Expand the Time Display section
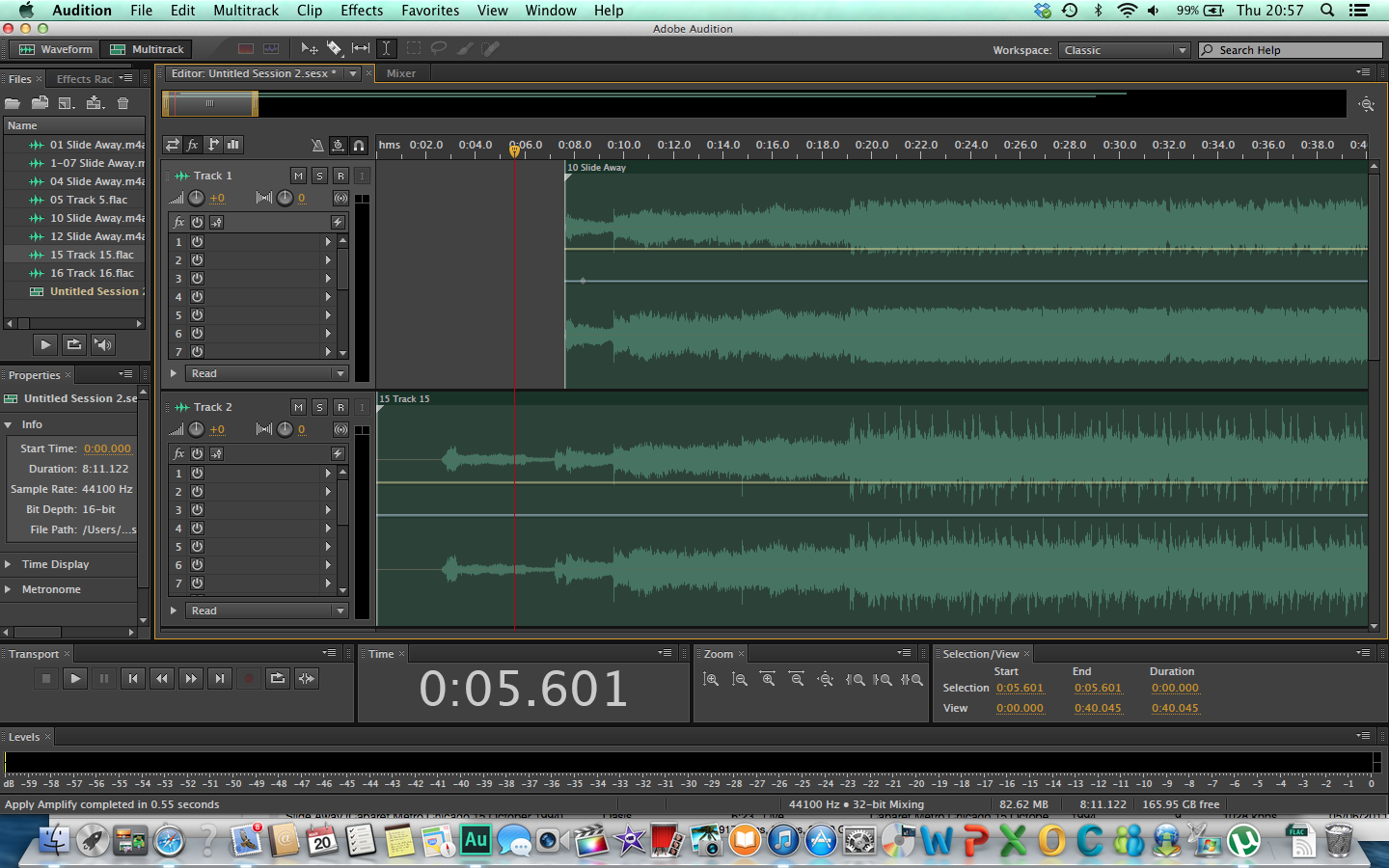This screenshot has height=868, width=1389. coord(9,564)
